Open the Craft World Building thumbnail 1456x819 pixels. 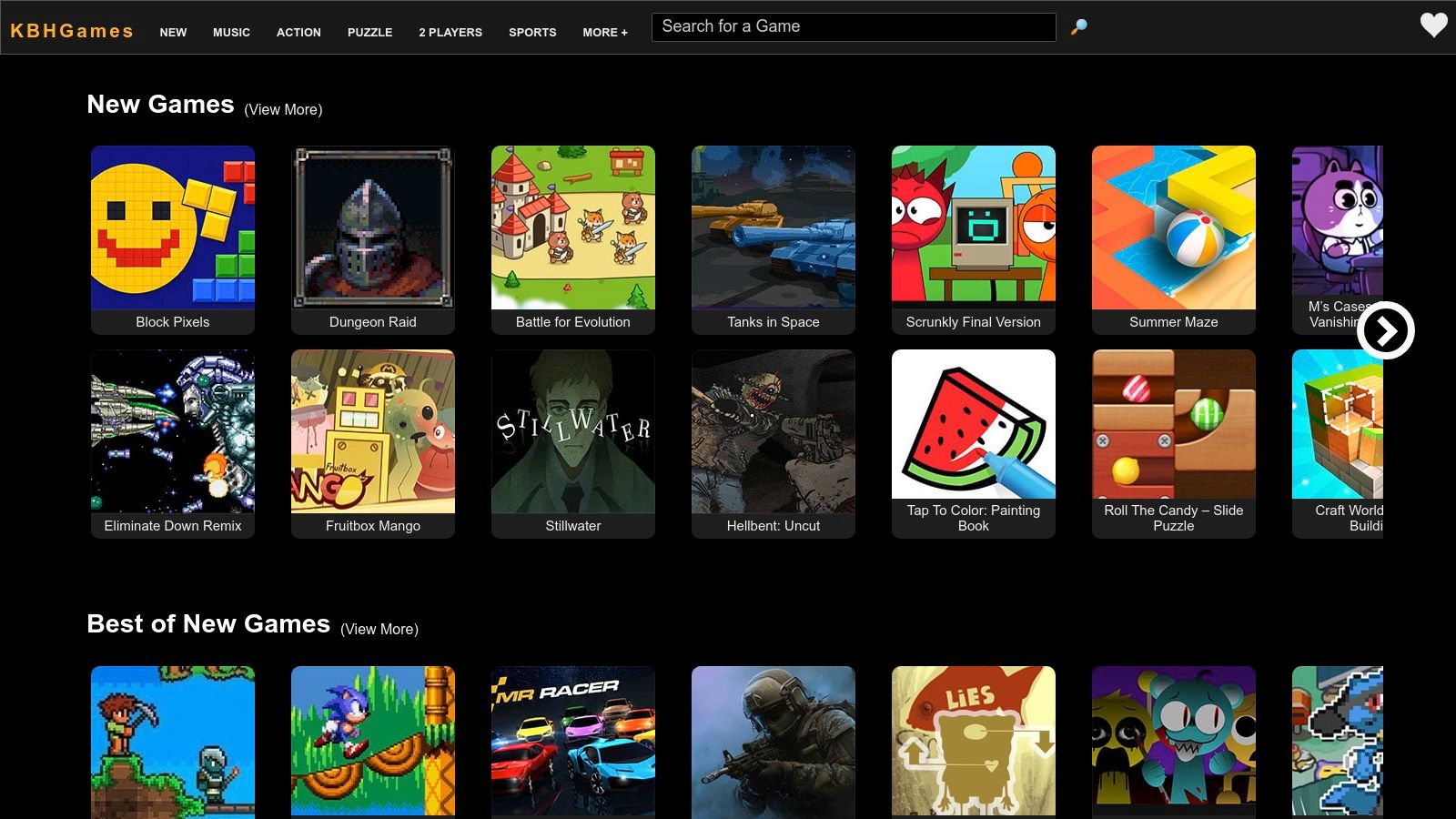(x=1338, y=424)
